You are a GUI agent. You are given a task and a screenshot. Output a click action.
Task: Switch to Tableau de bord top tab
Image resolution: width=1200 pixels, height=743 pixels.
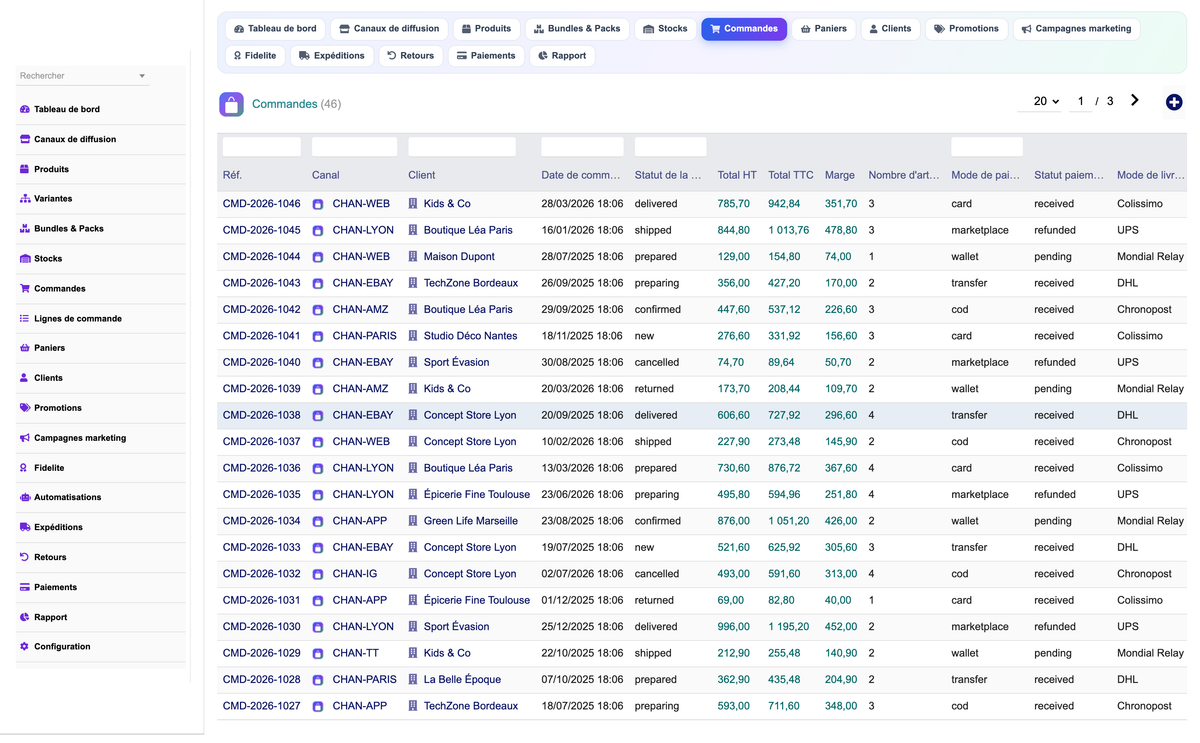(275, 29)
